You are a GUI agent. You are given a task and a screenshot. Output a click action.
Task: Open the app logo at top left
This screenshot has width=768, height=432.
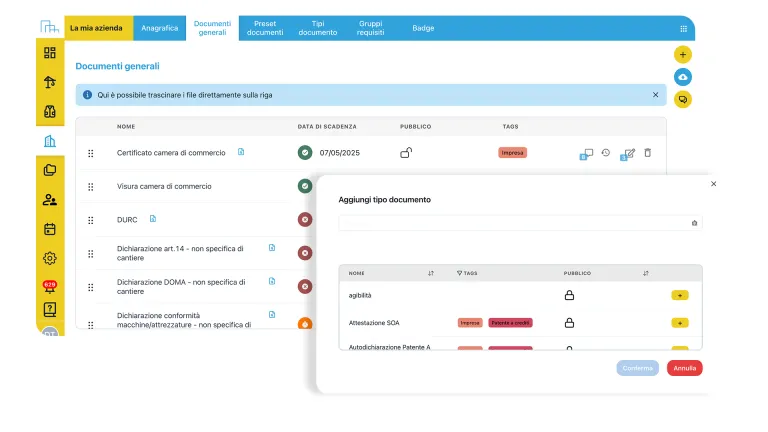(49, 26)
